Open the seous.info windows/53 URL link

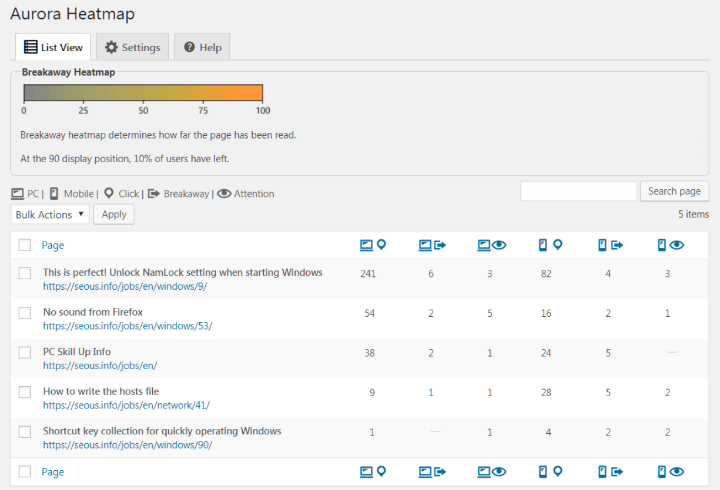coord(127,325)
